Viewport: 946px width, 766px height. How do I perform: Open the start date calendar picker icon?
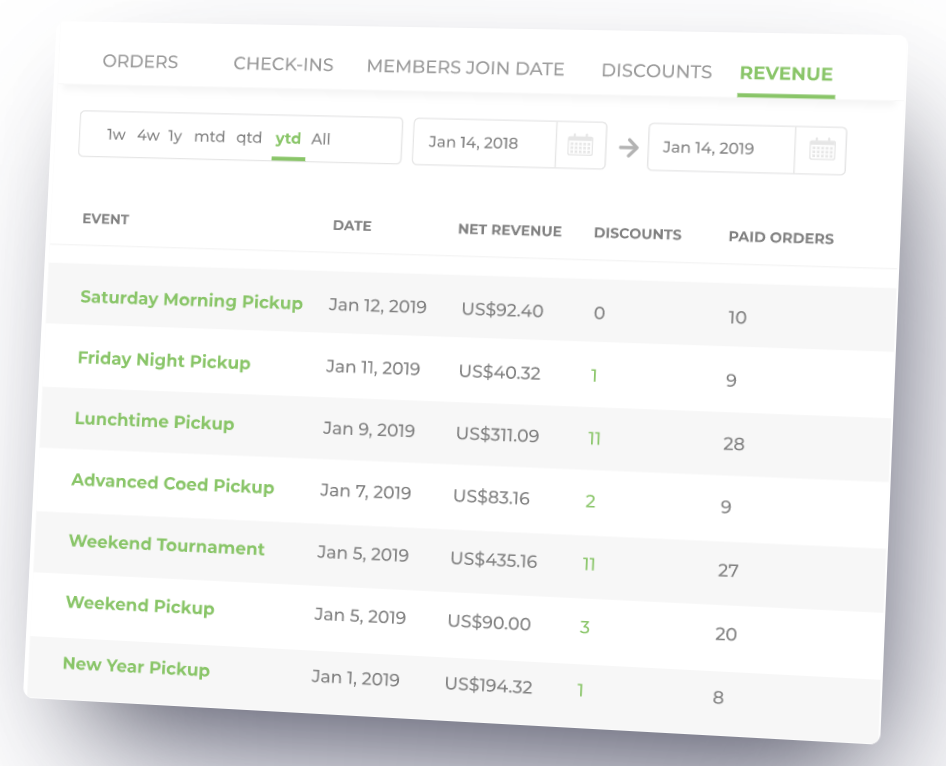[x=580, y=146]
